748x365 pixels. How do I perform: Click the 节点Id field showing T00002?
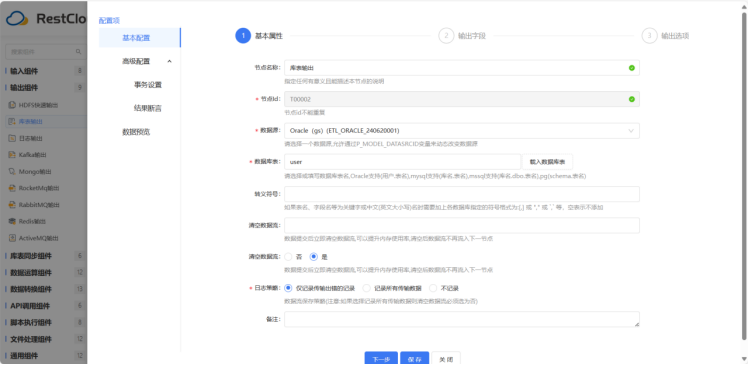pos(462,99)
